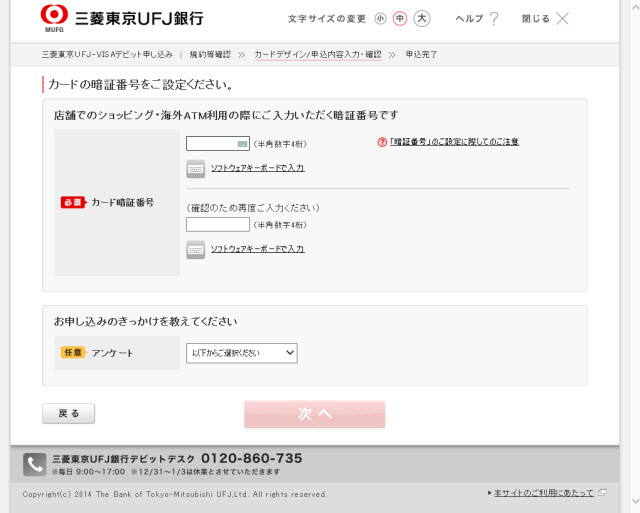Click the X close icon

(x=562, y=19)
